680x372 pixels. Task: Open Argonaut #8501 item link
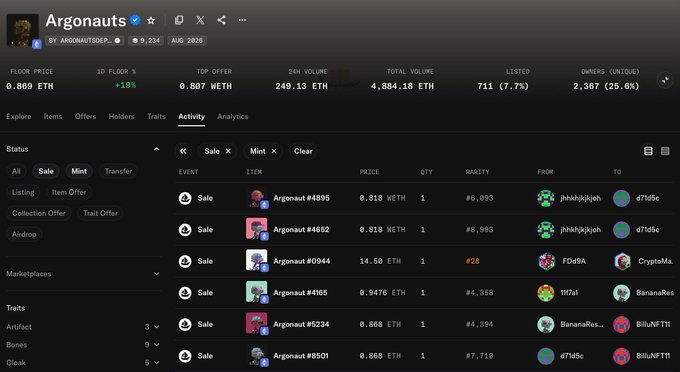click(301, 356)
